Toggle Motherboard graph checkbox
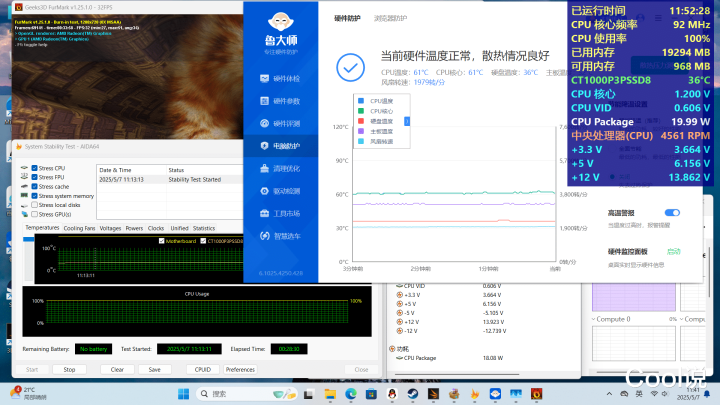The height and width of the screenshot is (405, 720). [x=162, y=241]
